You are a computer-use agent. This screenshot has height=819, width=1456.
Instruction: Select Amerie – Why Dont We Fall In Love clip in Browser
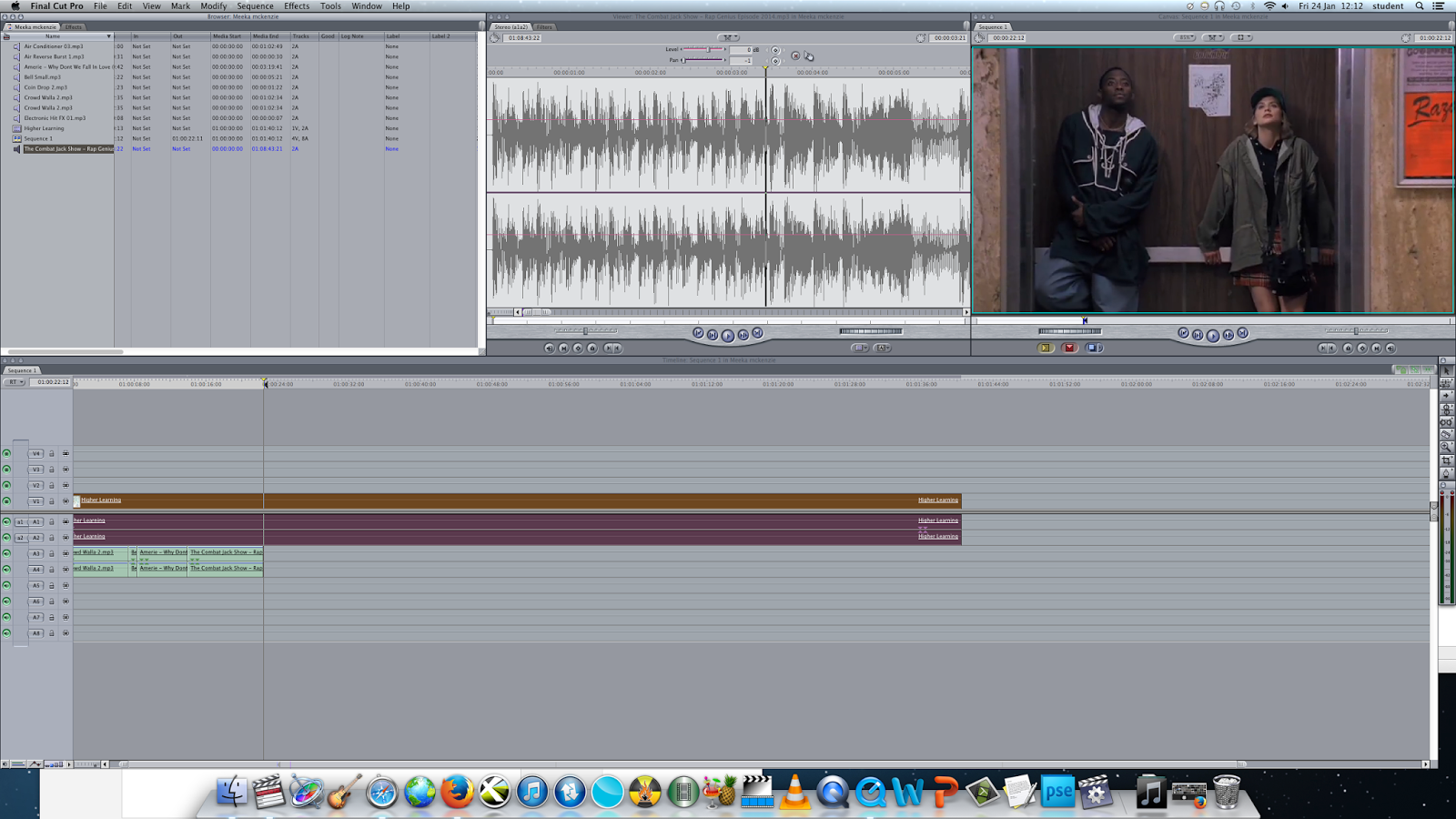point(67,66)
